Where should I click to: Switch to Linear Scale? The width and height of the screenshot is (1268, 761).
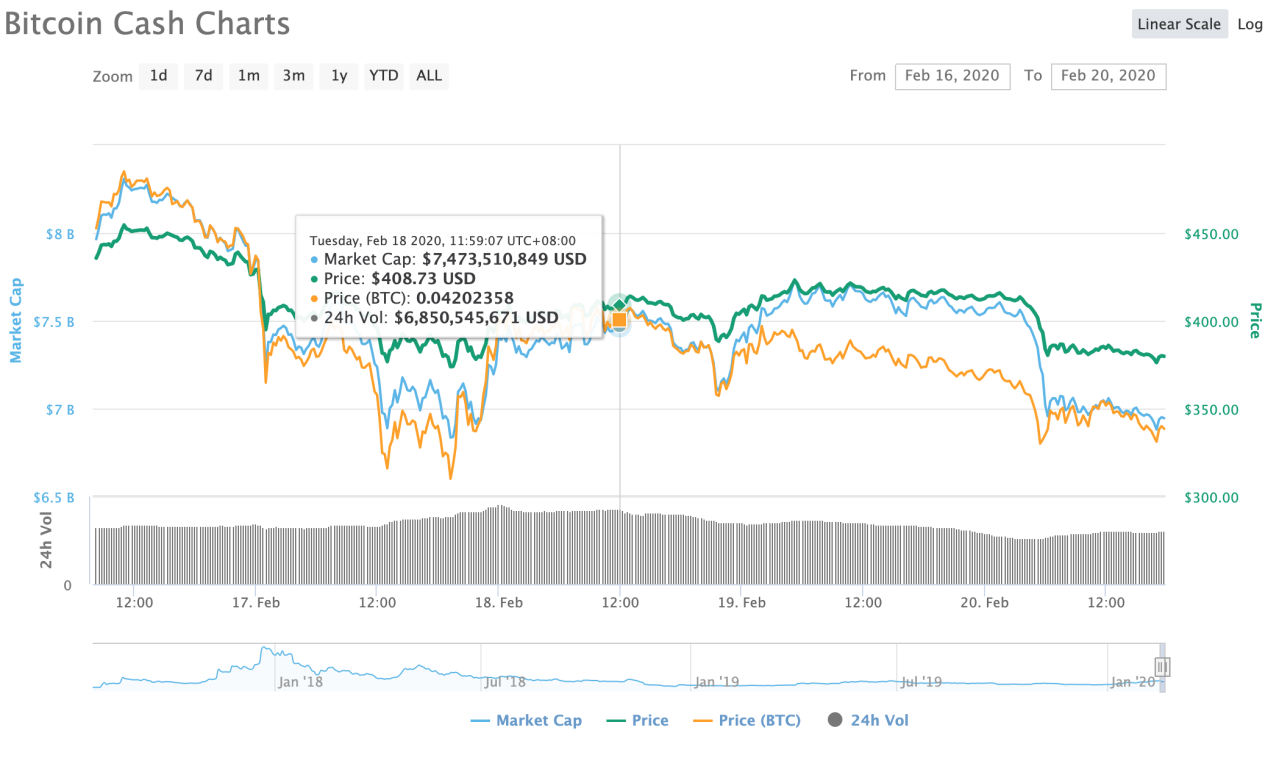pos(1180,24)
